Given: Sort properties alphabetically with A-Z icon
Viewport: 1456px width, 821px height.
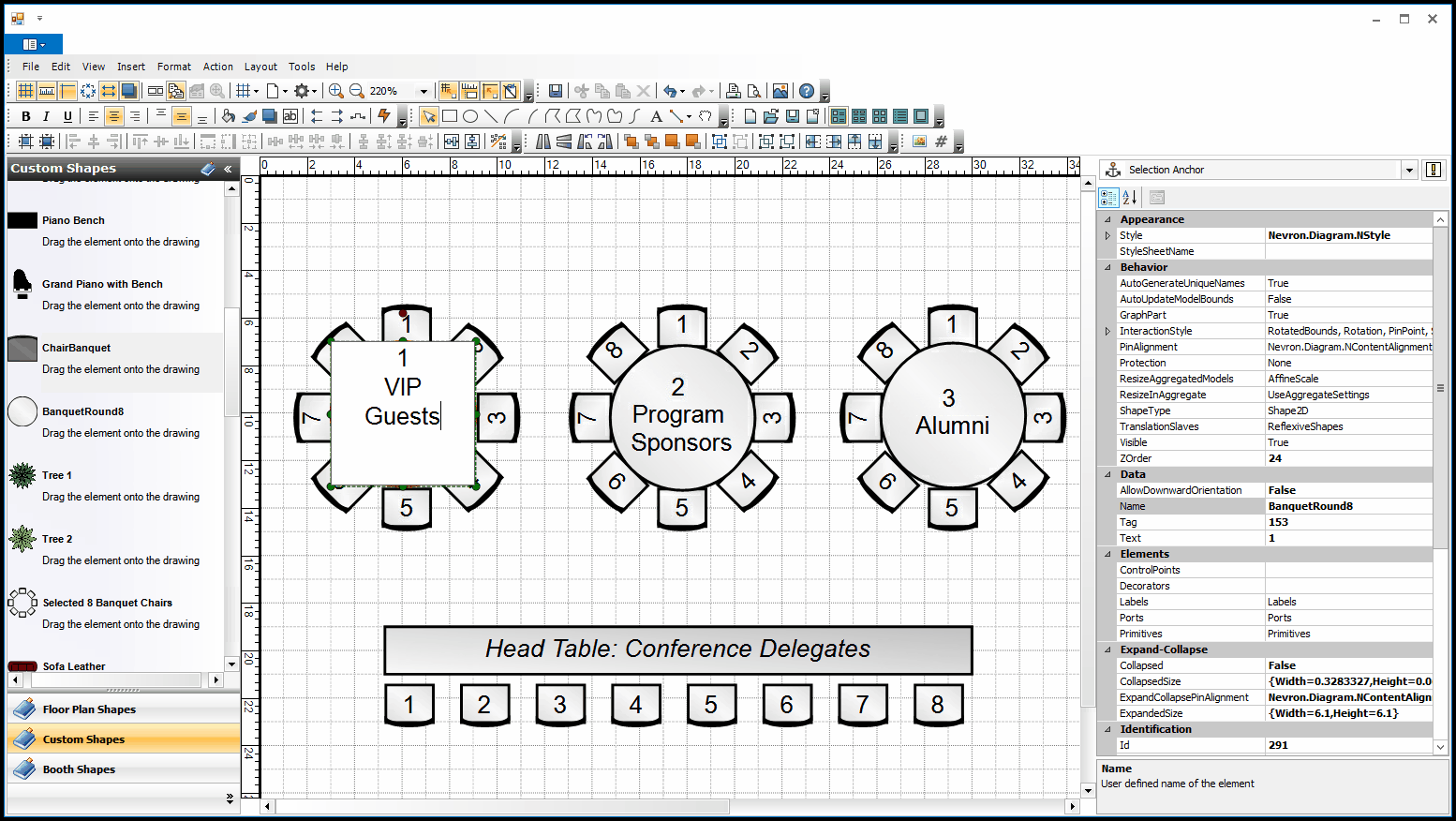Looking at the screenshot, I should click(x=1130, y=198).
